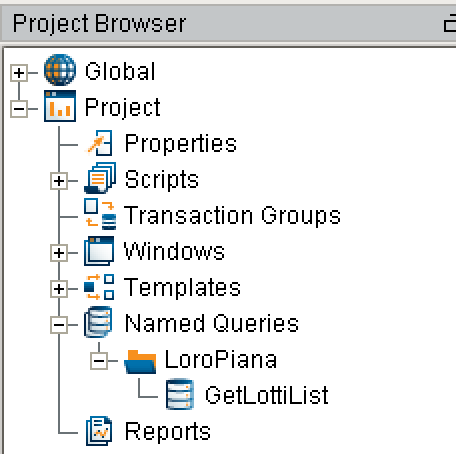Click the LoroPiana folder icon
Screen dimensions: 456x454
(140, 362)
